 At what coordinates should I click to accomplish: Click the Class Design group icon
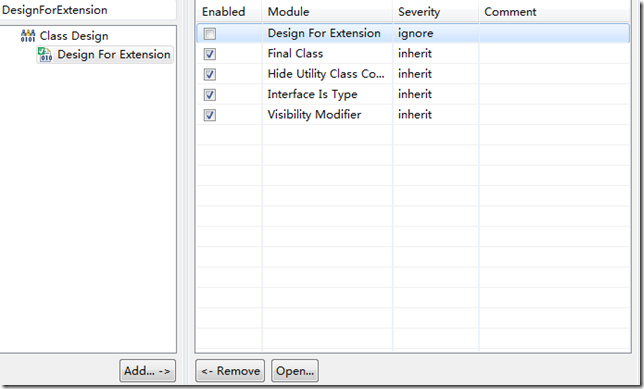(28, 36)
